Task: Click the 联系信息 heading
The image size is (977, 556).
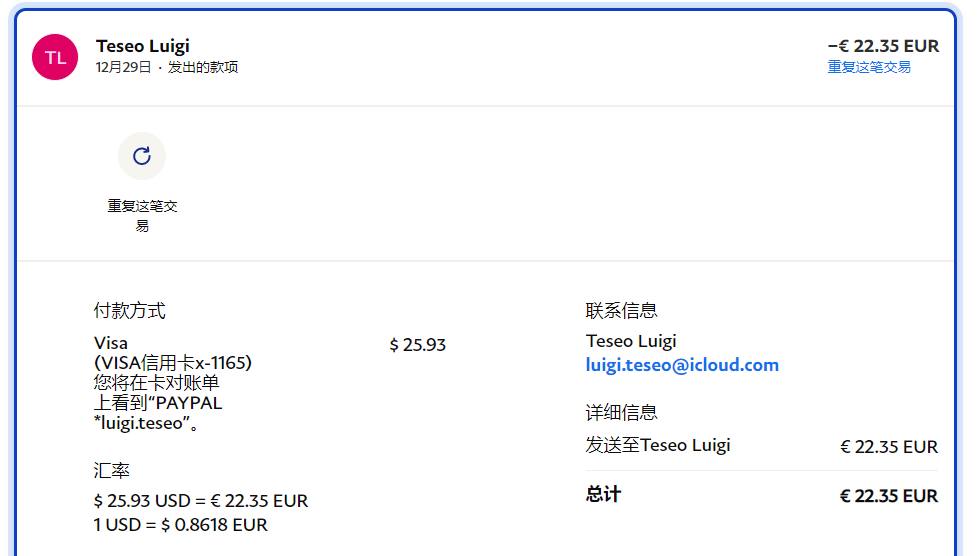Action: coord(621,311)
